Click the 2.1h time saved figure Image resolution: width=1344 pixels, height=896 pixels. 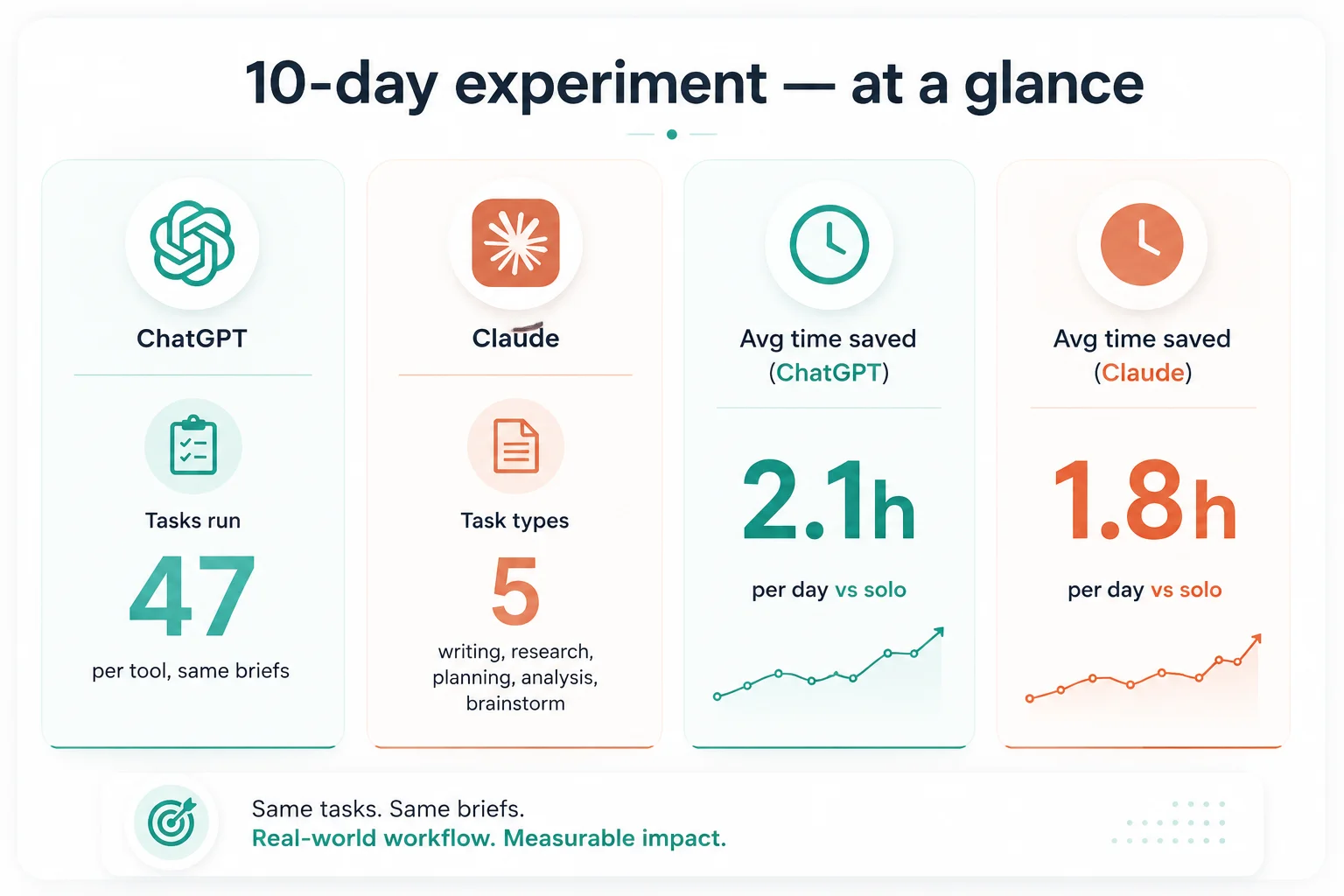pos(829,500)
